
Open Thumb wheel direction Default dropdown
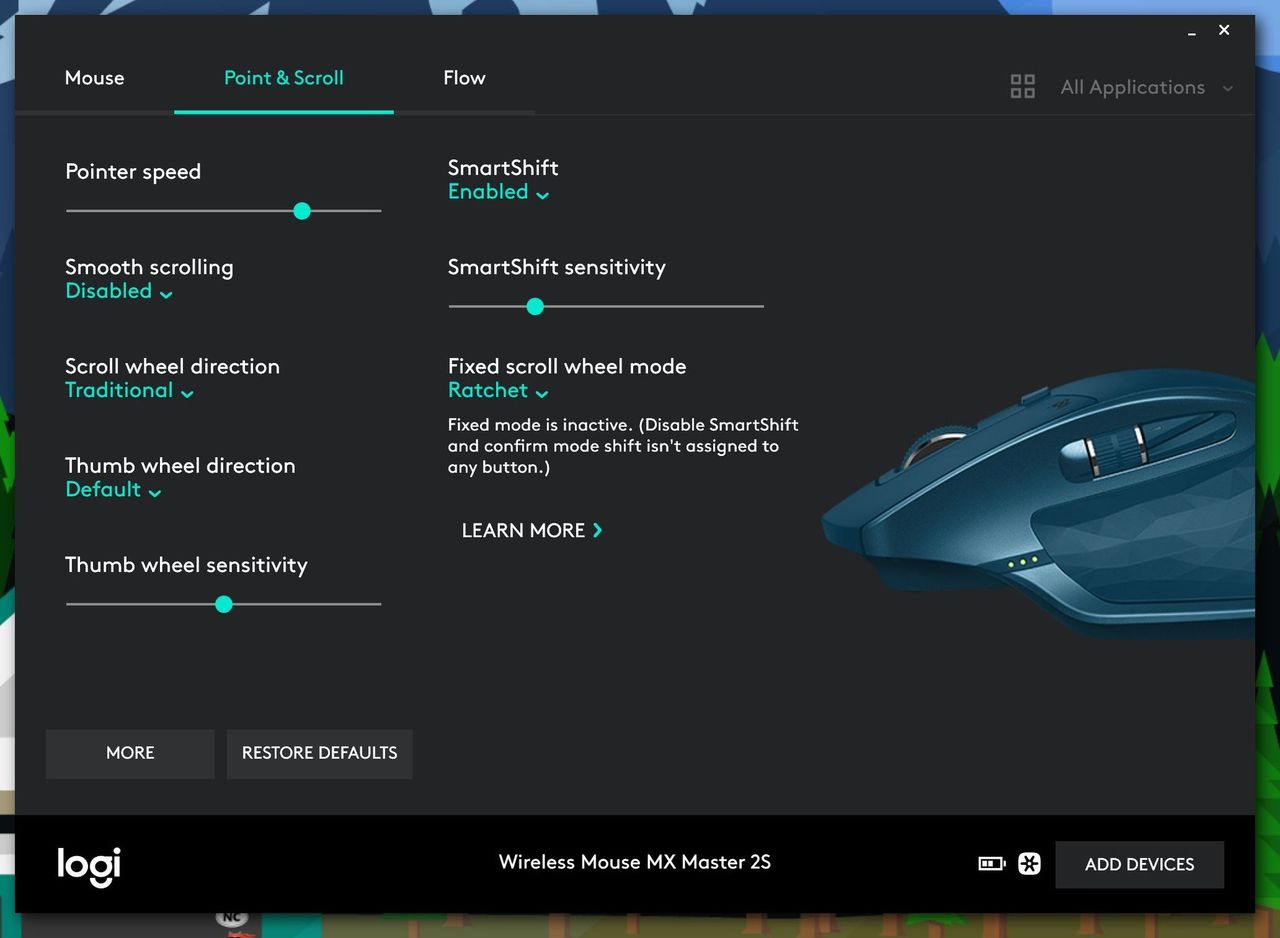(x=113, y=490)
